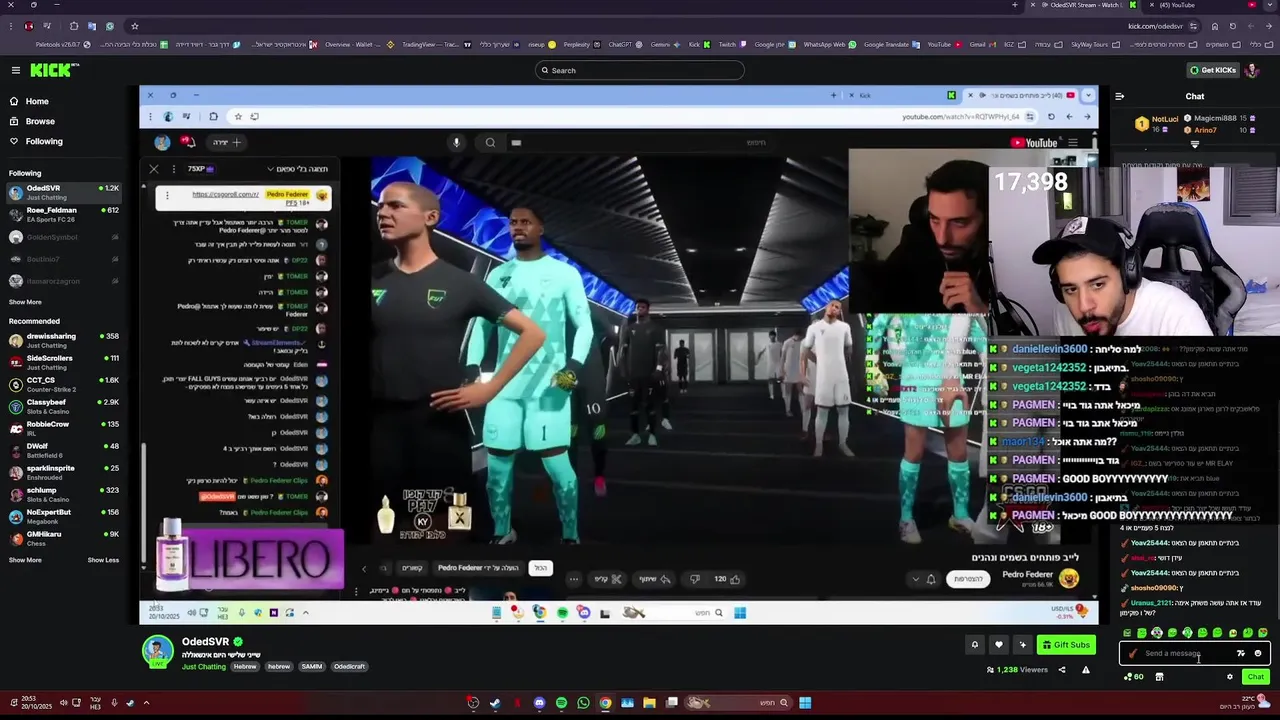Open YouTube more actions three dots
The width and height of the screenshot is (1280, 720).
pyautogui.click(x=574, y=579)
